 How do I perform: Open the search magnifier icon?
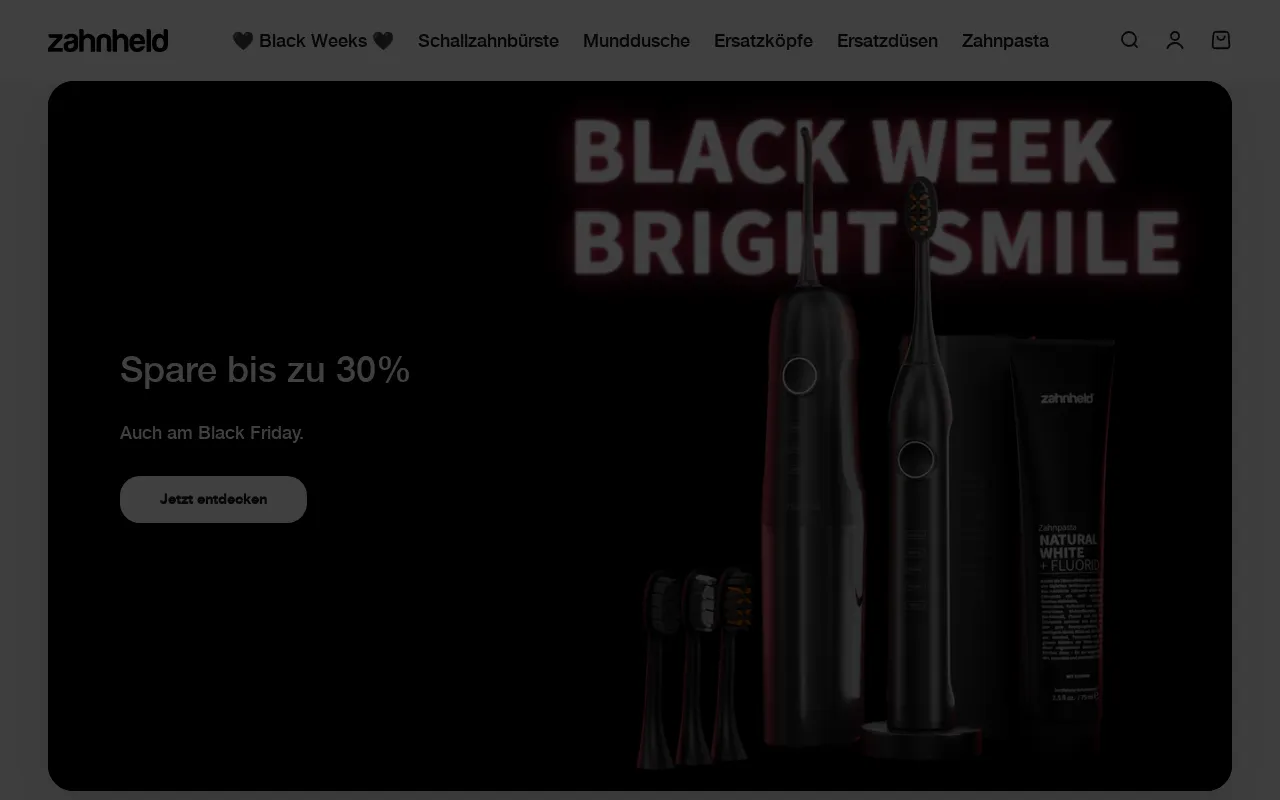[x=1129, y=40]
